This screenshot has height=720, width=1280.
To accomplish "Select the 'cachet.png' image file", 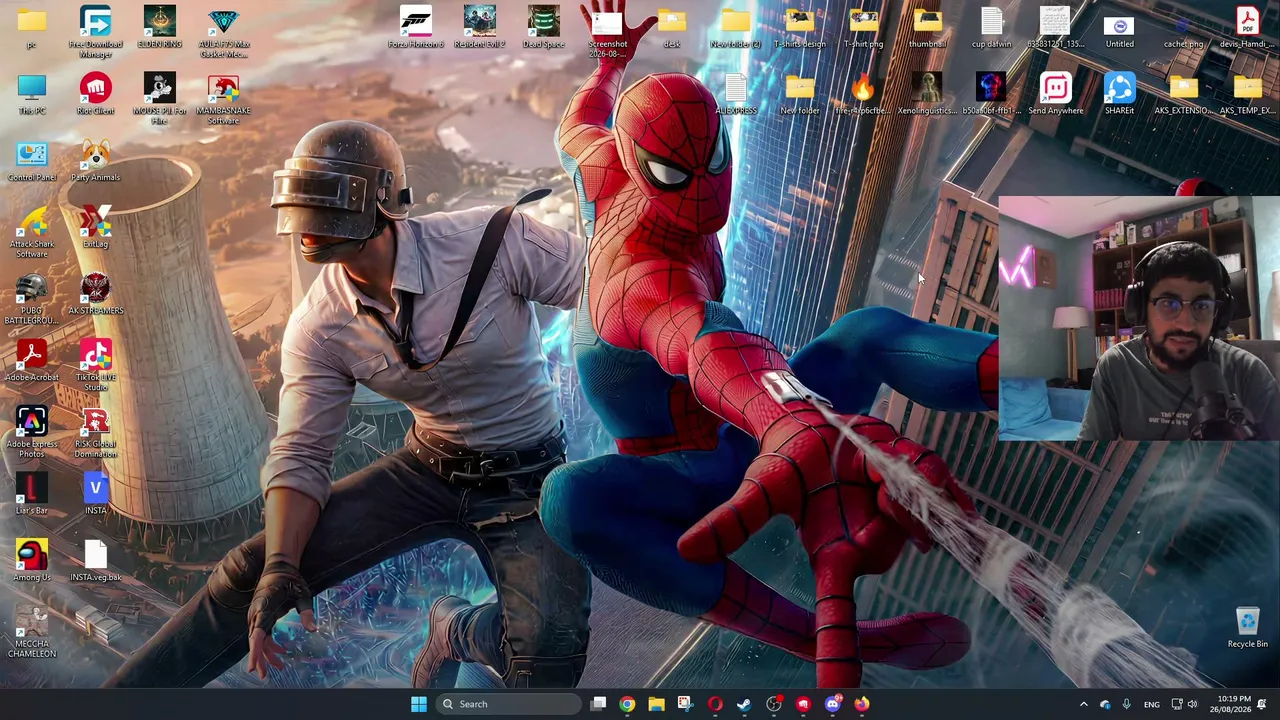I will (x=1184, y=28).
